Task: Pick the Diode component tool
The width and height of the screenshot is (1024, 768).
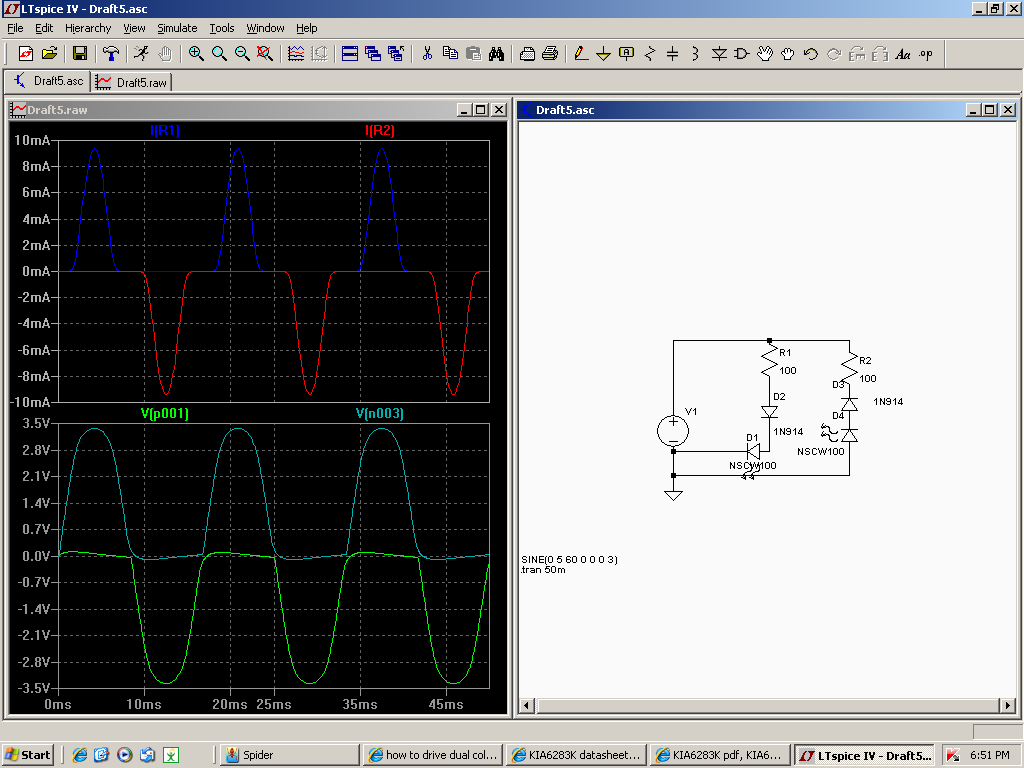Action: point(719,54)
